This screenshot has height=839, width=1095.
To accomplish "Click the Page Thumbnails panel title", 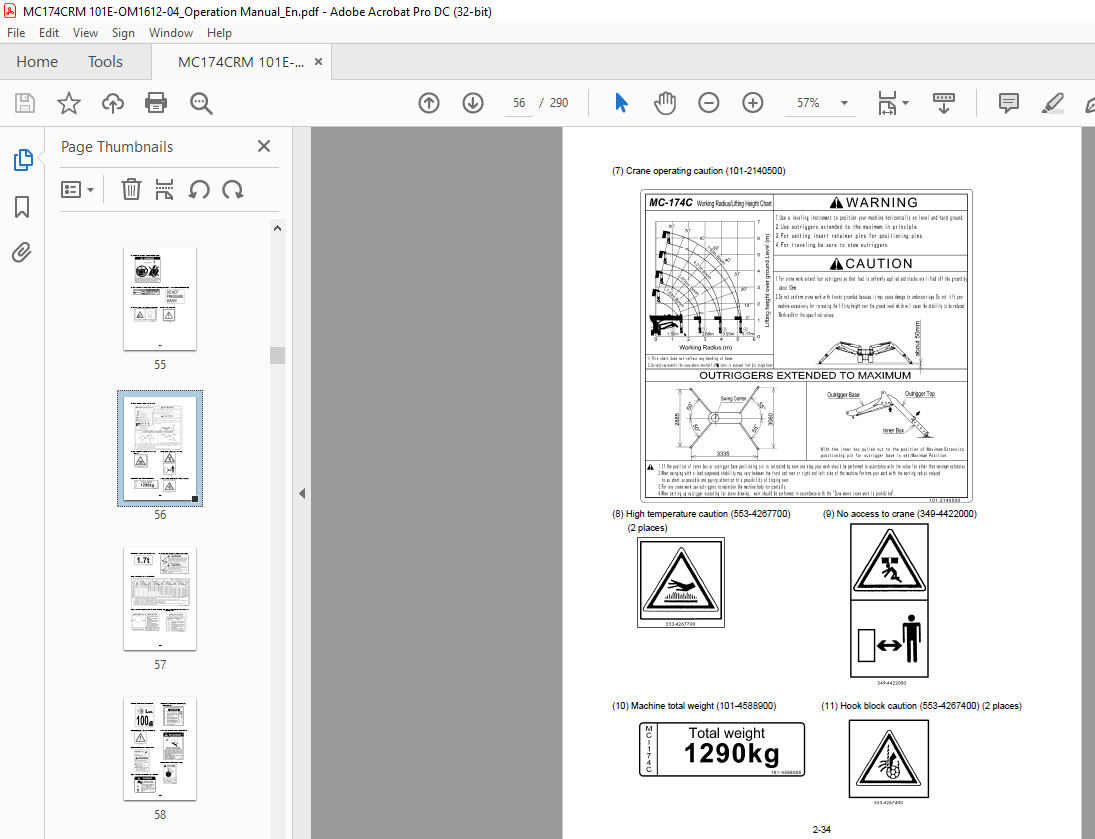I will [x=117, y=147].
